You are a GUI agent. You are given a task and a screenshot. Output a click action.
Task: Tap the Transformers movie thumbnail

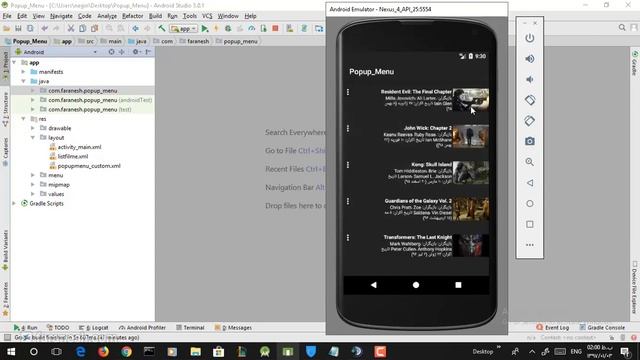pyautogui.click(x=471, y=245)
